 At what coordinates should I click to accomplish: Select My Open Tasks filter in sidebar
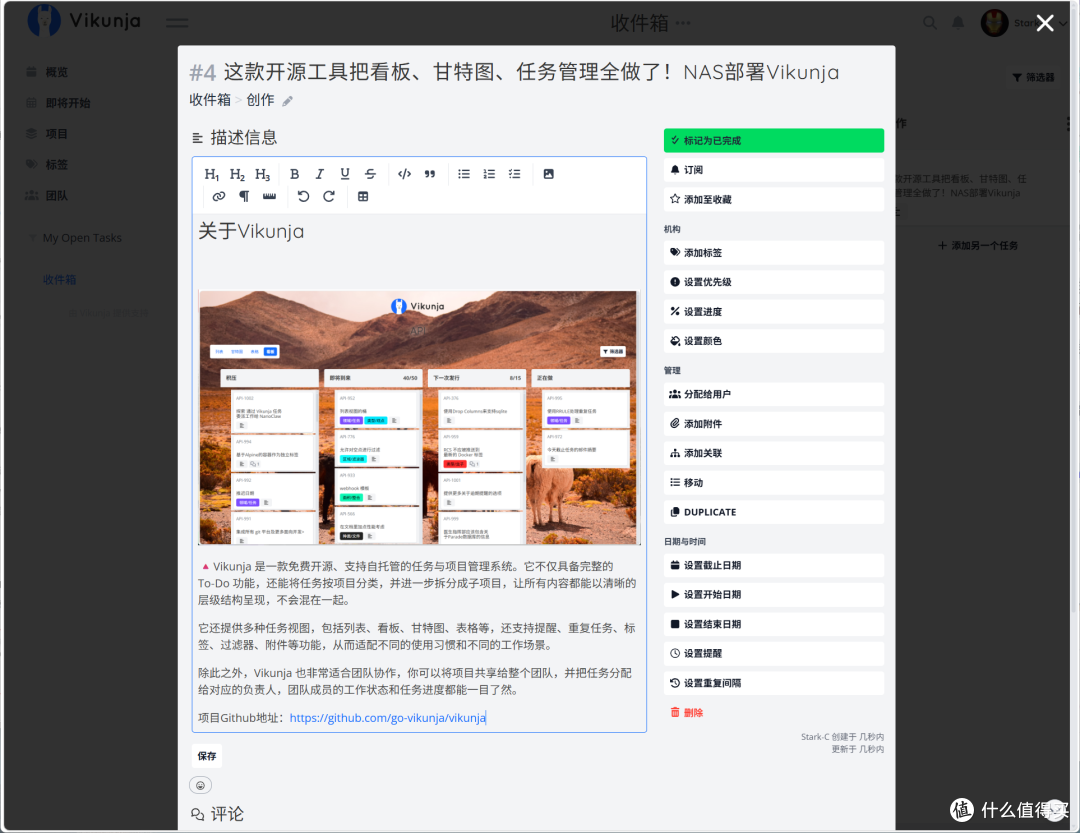(x=82, y=238)
